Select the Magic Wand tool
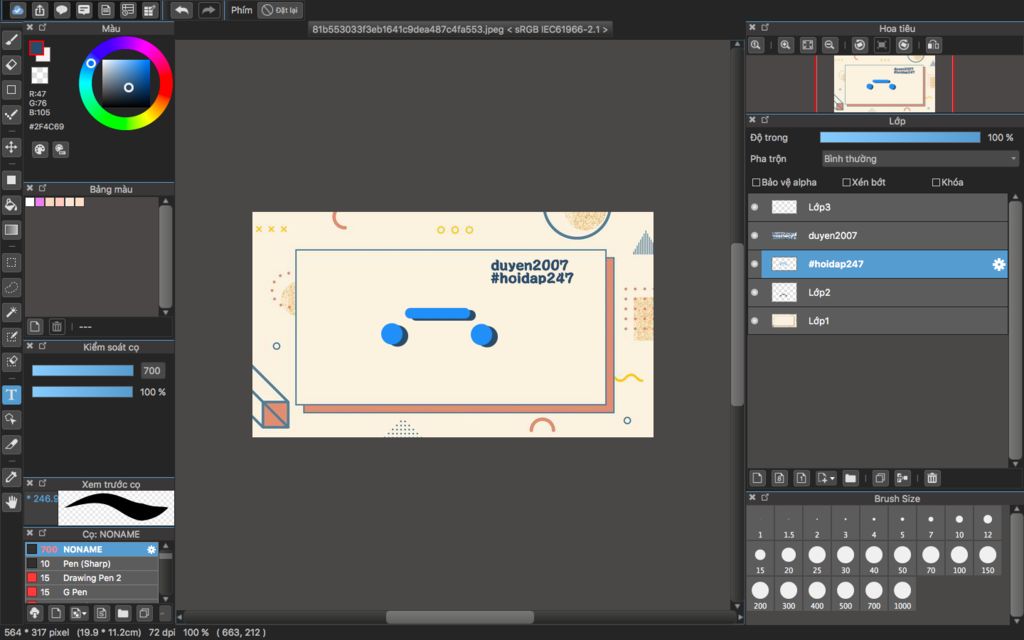This screenshot has width=1024, height=640. (11, 312)
